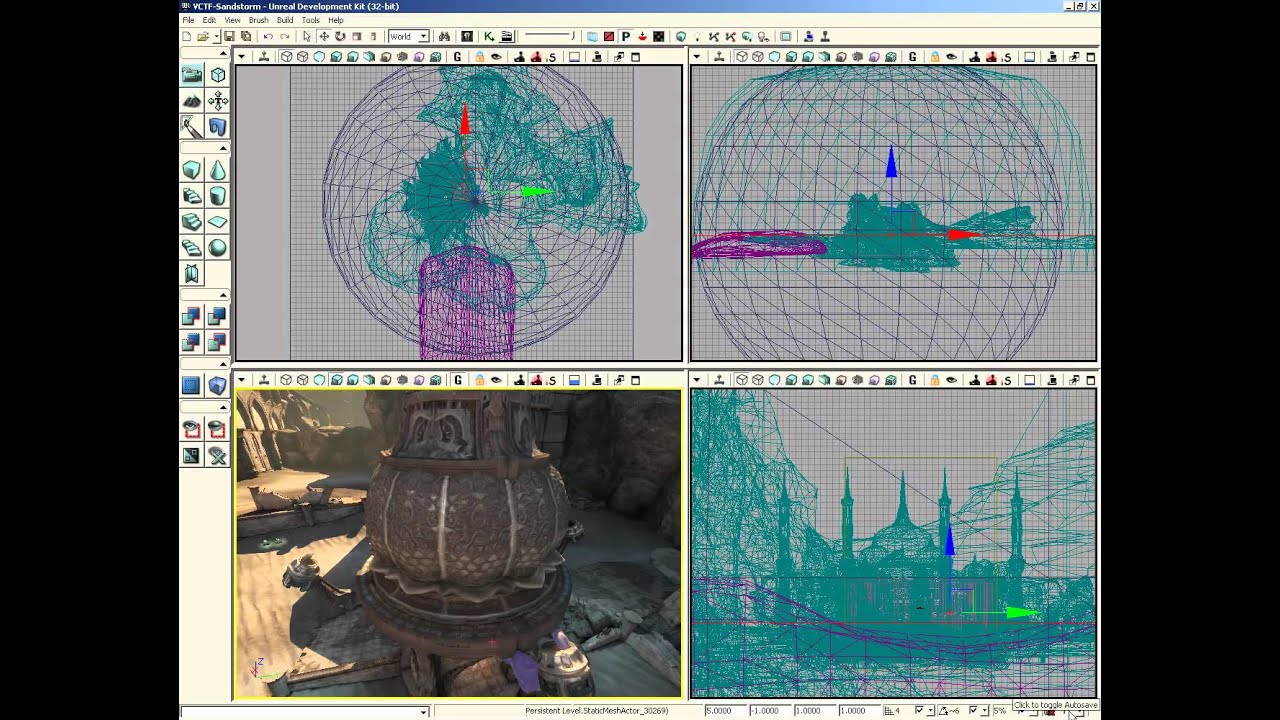Hide selected actors icon
This screenshot has width=1280, height=720.
pyautogui.click(x=217, y=430)
